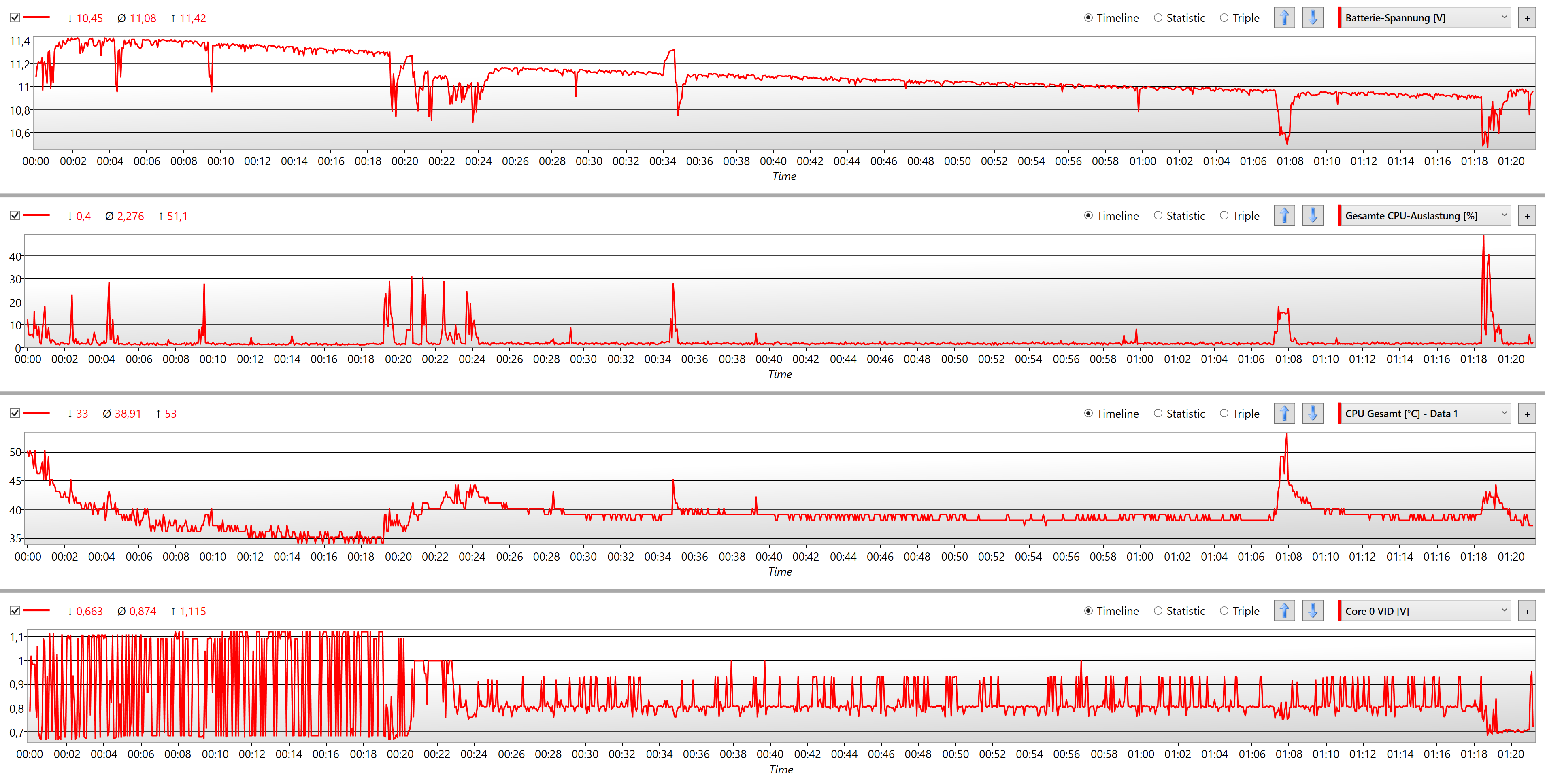Click down arrow in Batterie-Spannung row
Viewport: 1545px width, 784px height.
pos(1312,18)
